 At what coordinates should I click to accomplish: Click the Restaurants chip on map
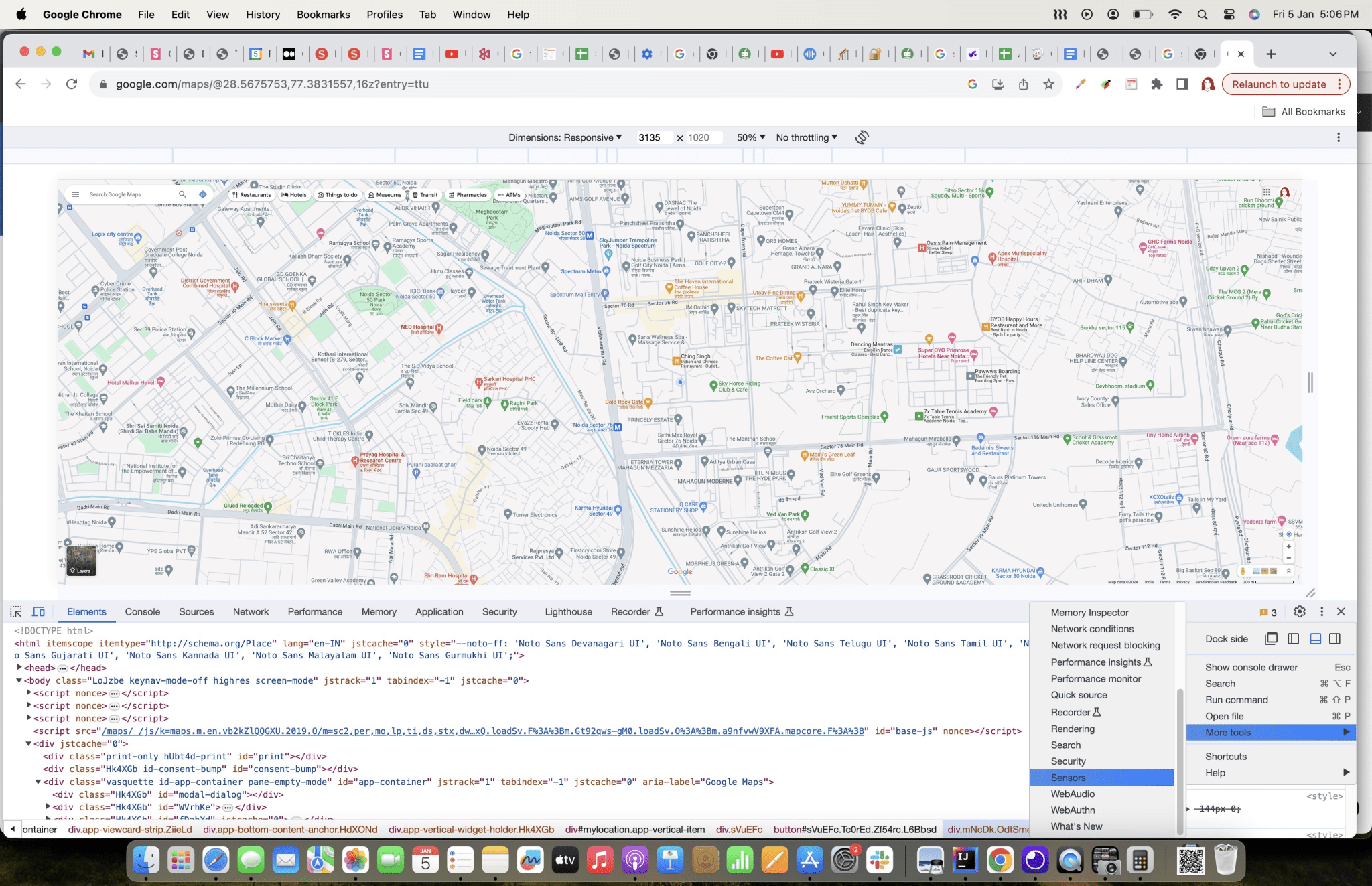click(251, 195)
